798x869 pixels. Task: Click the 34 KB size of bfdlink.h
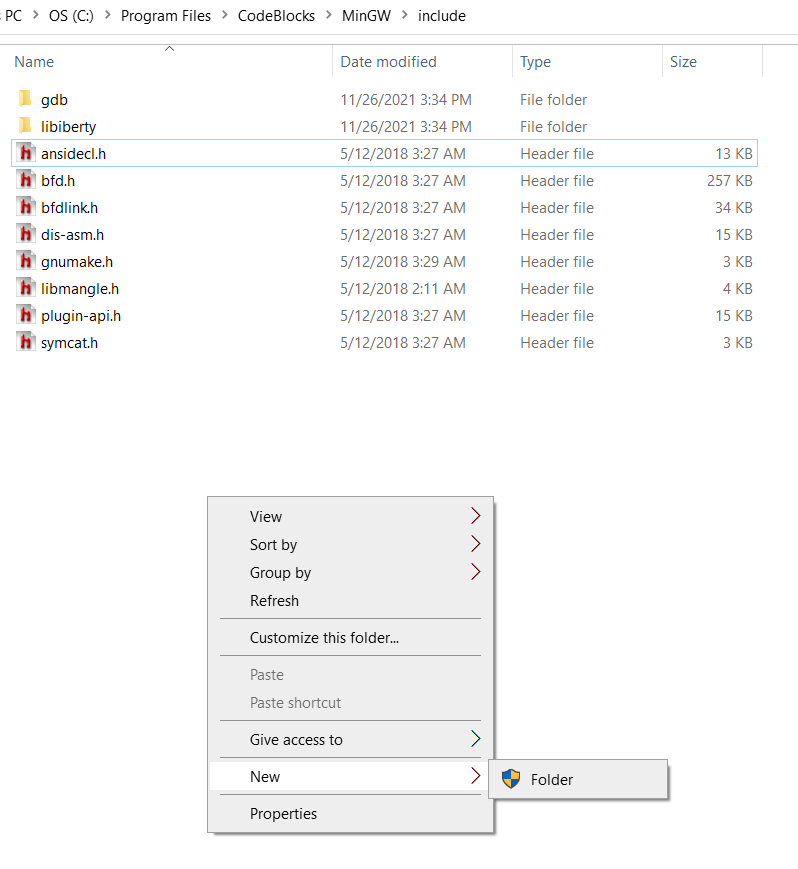click(734, 208)
